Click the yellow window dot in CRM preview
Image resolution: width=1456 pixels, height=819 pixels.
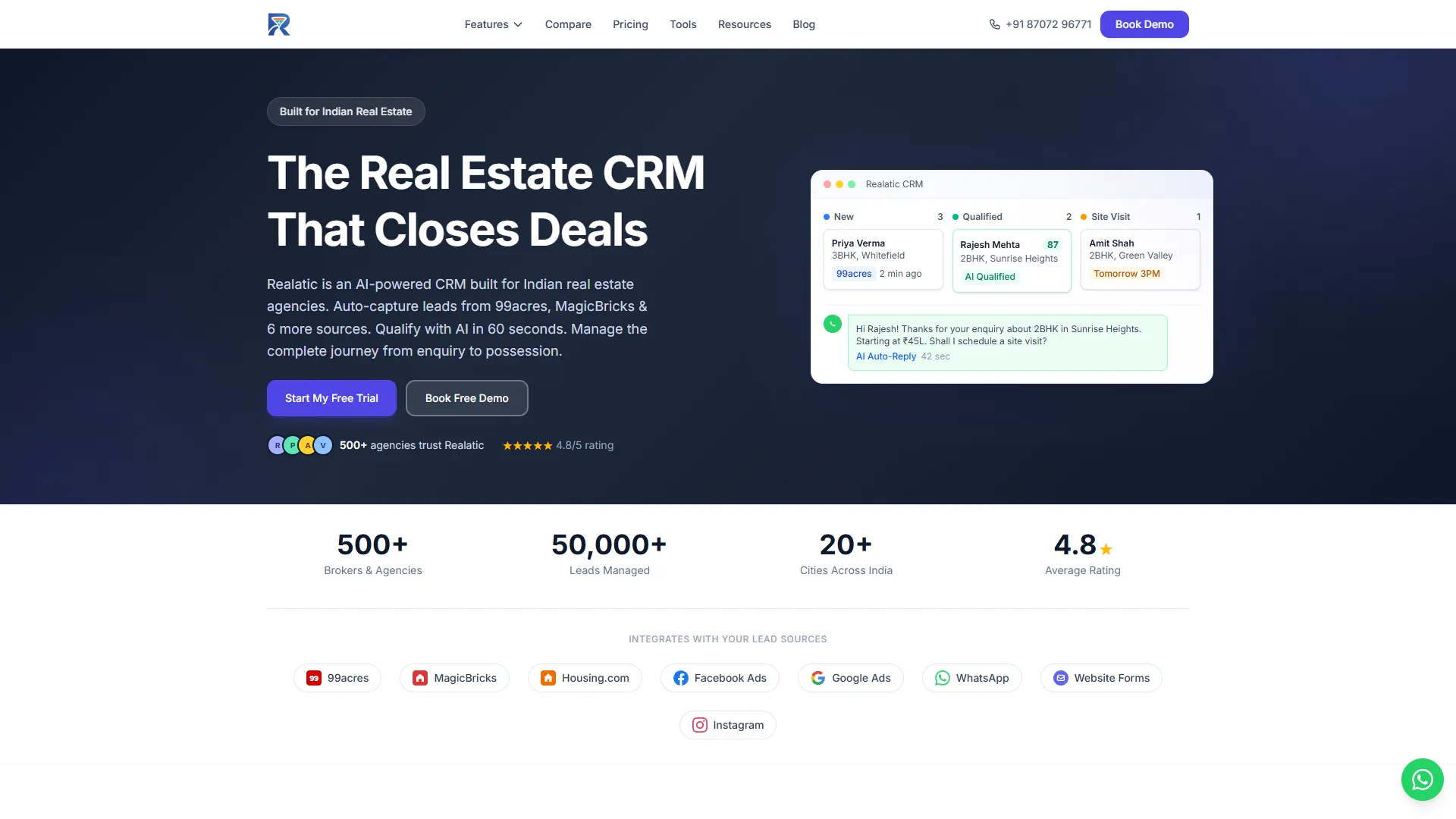coord(839,184)
